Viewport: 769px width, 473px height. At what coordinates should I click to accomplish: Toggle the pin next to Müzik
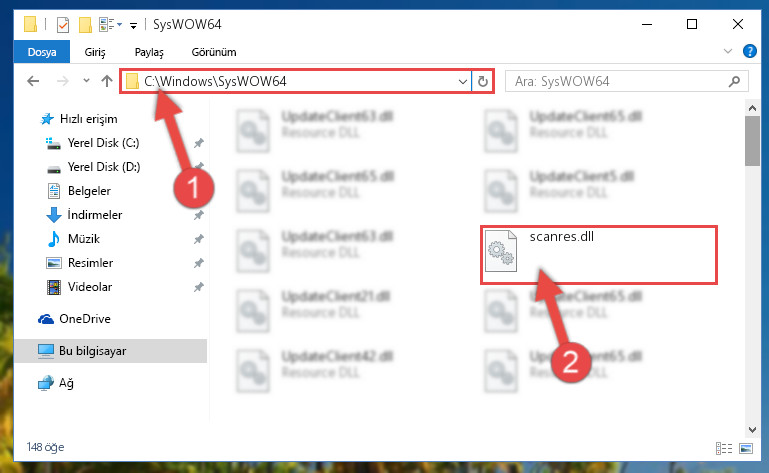(x=199, y=239)
